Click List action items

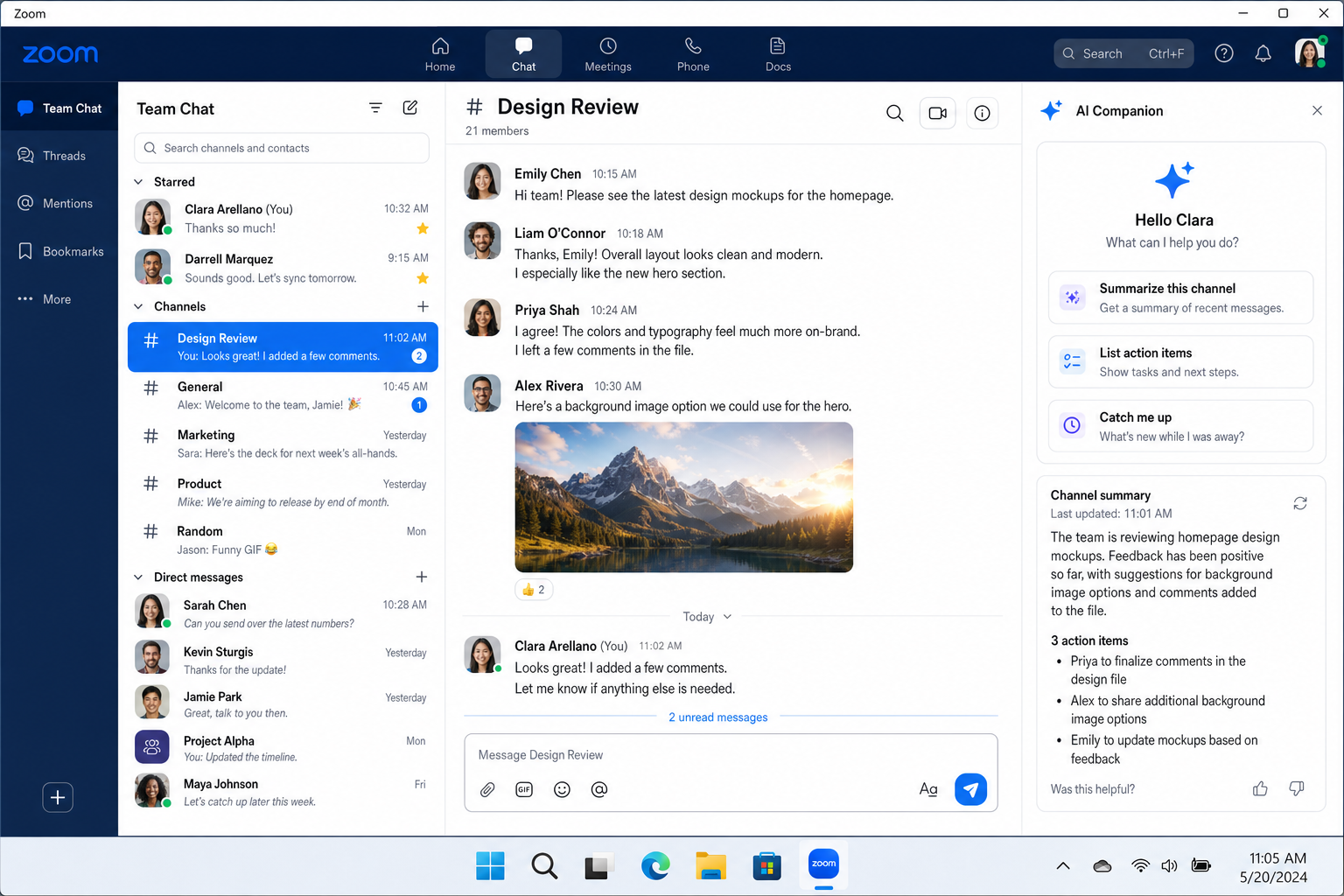1180,362
